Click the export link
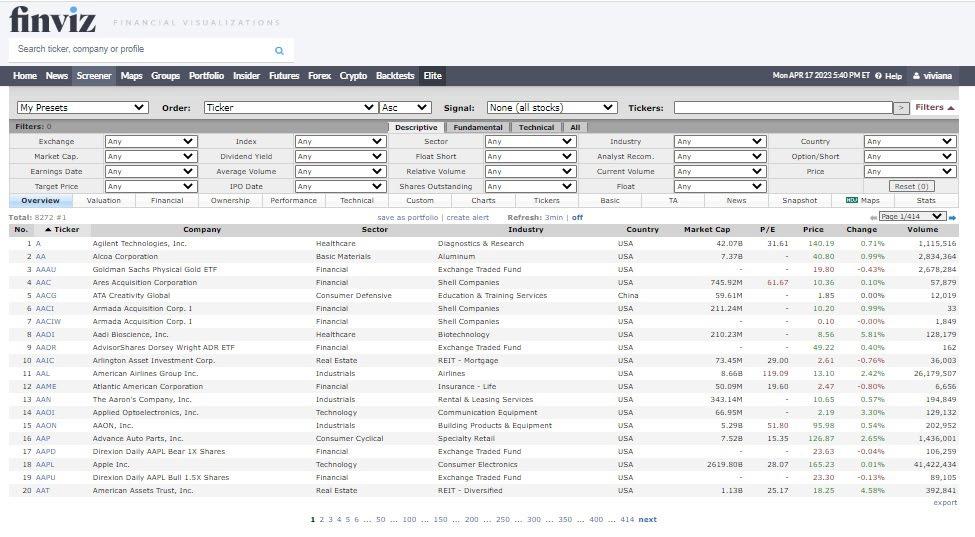This screenshot has width=975, height=537. click(x=945, y=503)
